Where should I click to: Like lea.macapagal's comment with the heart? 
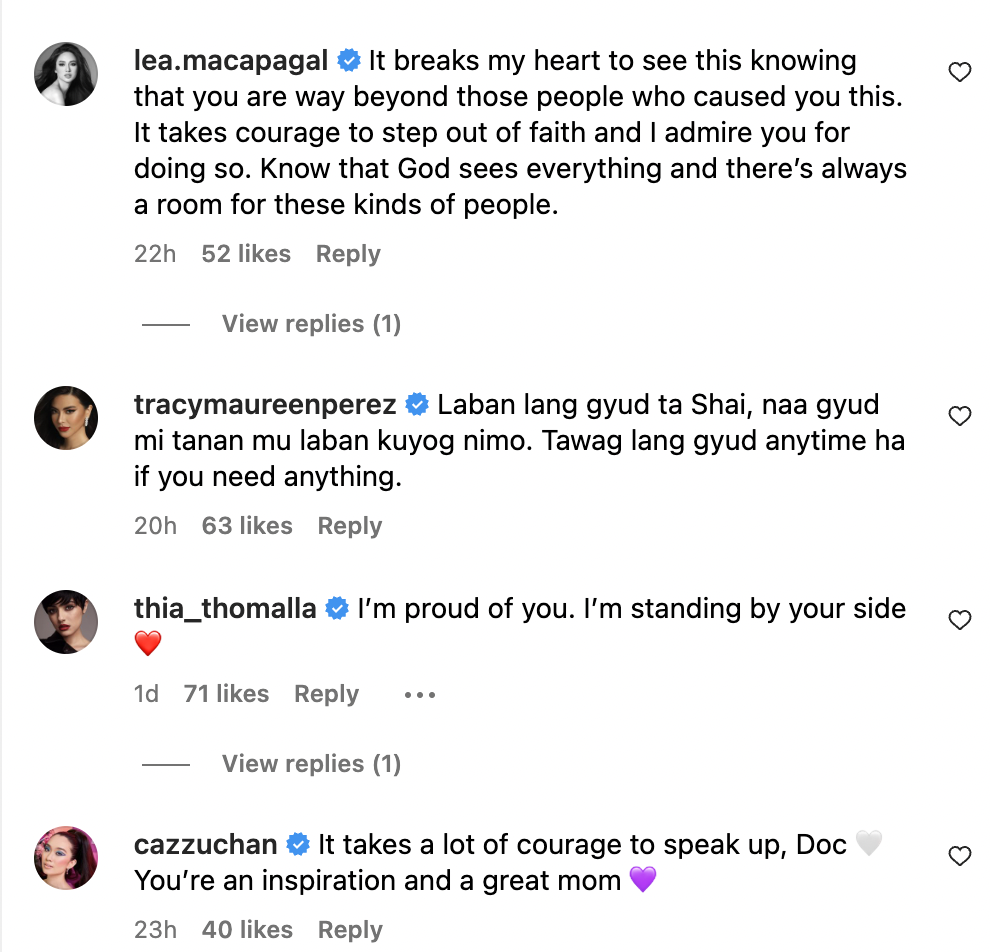pos(960,73)
